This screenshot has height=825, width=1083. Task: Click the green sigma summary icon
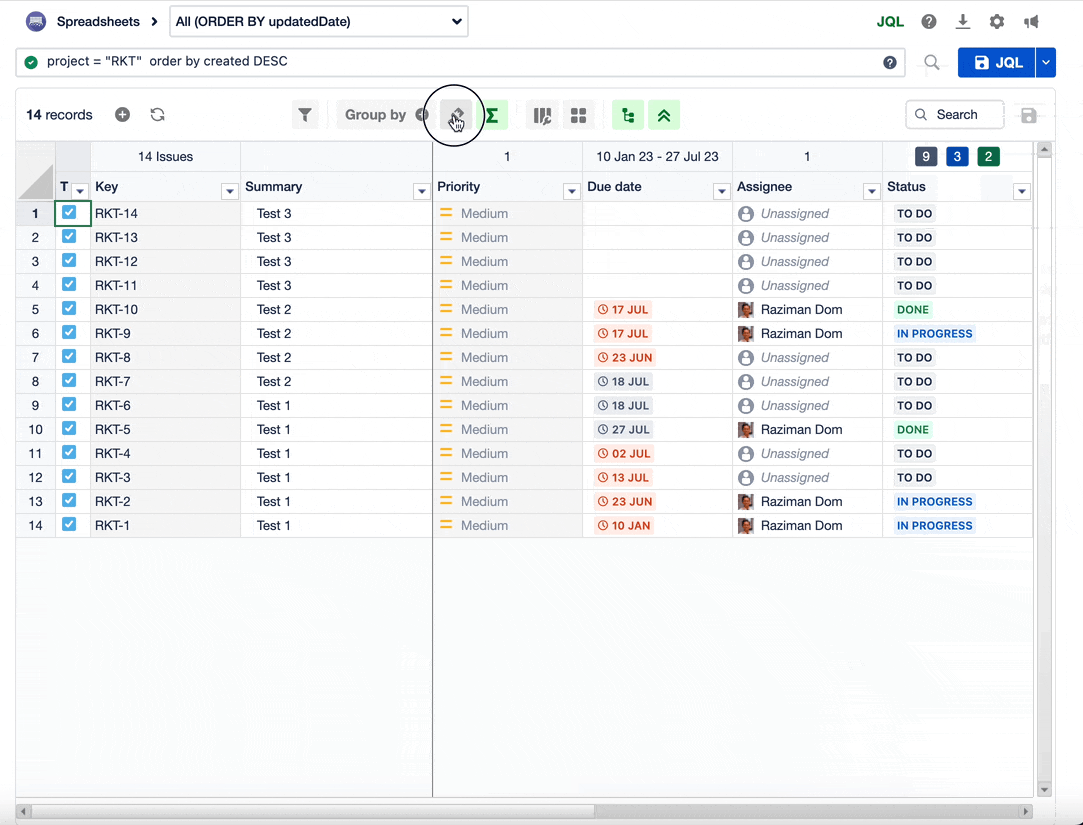(492, 115)
